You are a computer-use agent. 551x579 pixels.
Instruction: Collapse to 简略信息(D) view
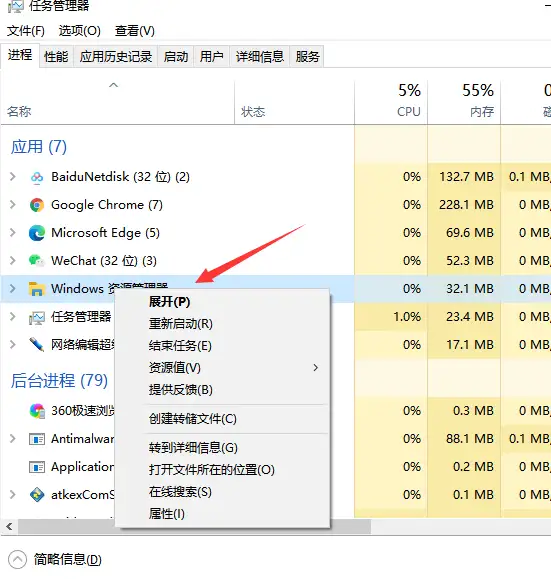[x=55, y=559]
